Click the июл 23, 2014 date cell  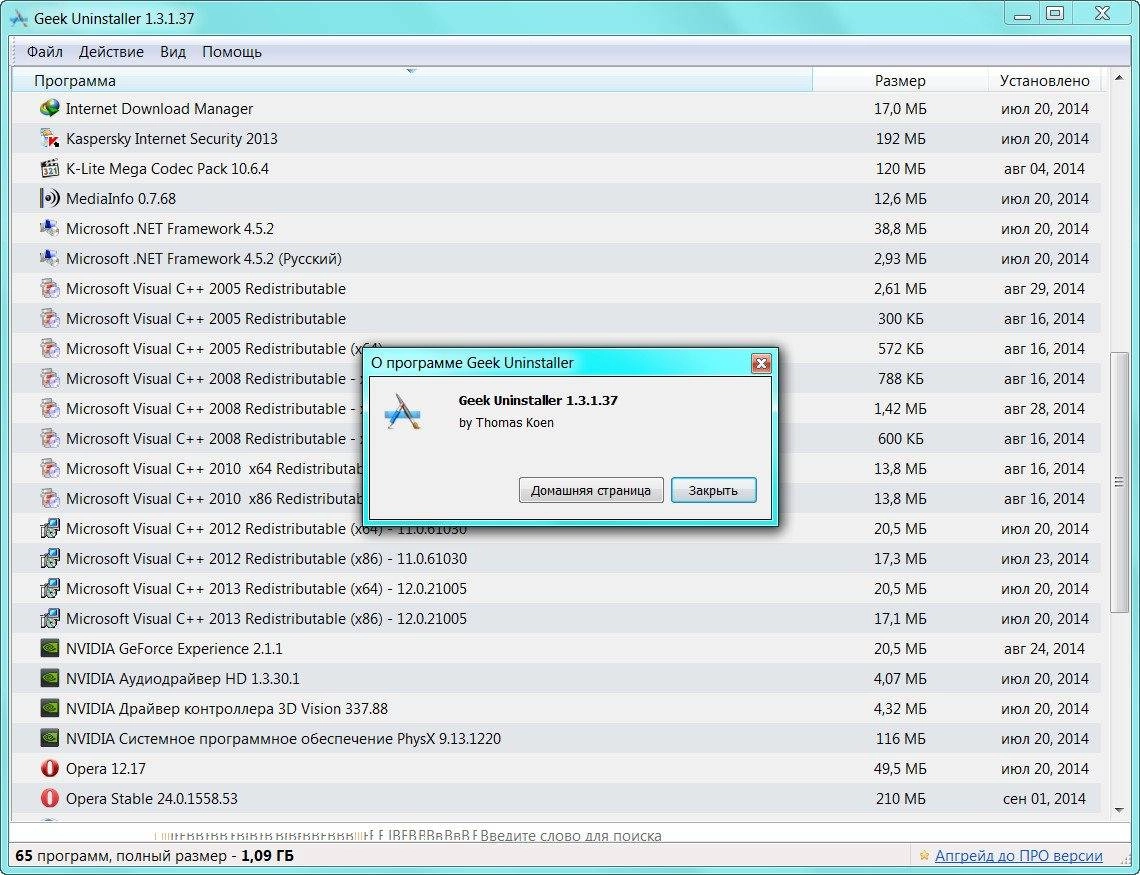[1044, 558]
